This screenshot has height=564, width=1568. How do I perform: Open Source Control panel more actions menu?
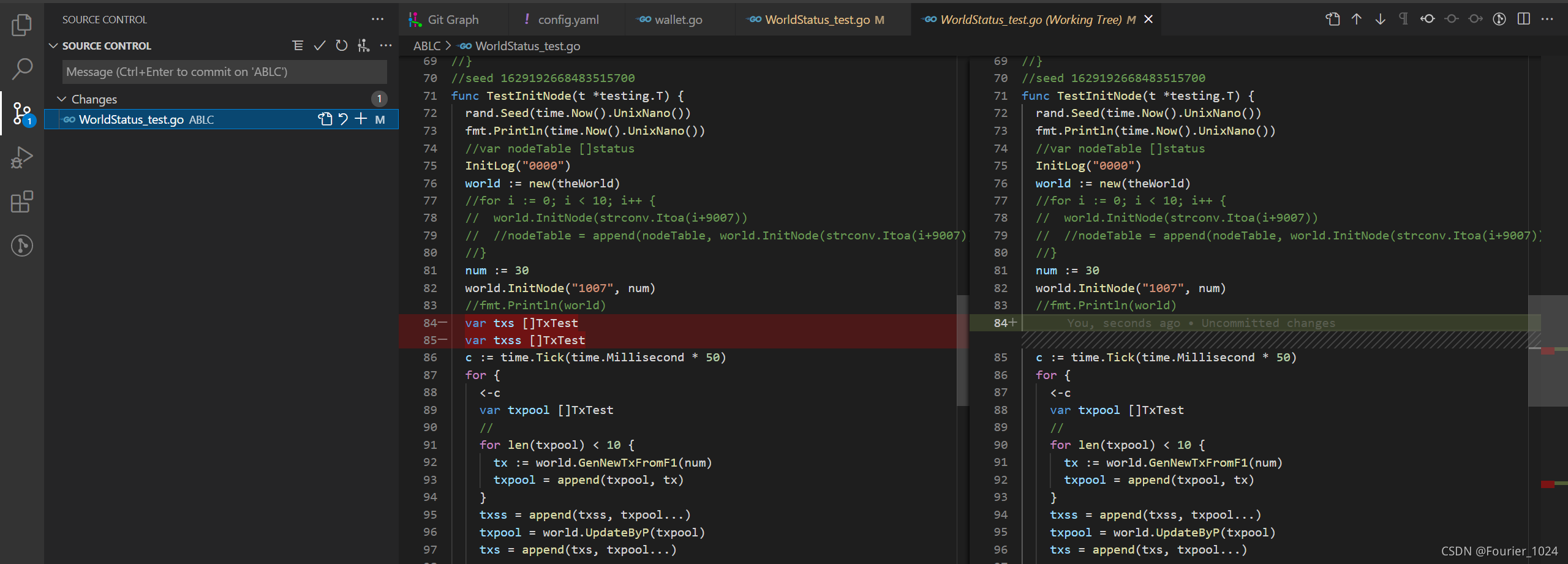click(377, 20)
